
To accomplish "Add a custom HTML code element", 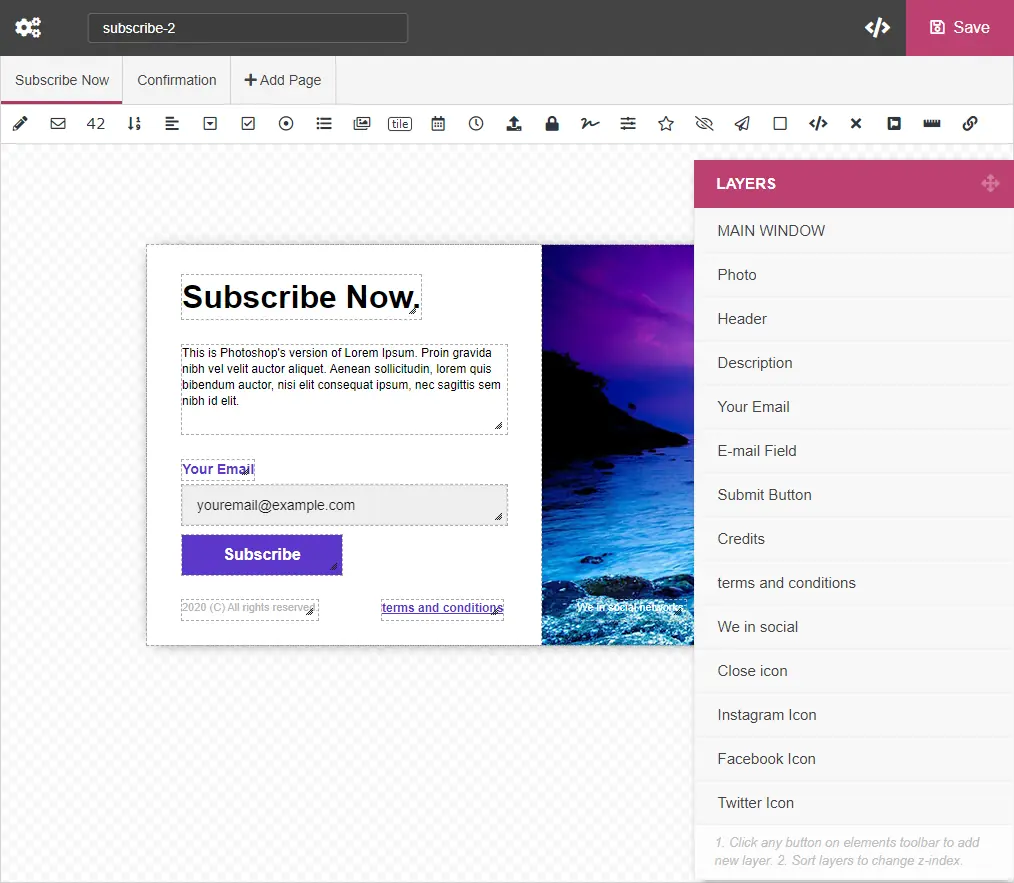I will (x=817, y=123).
